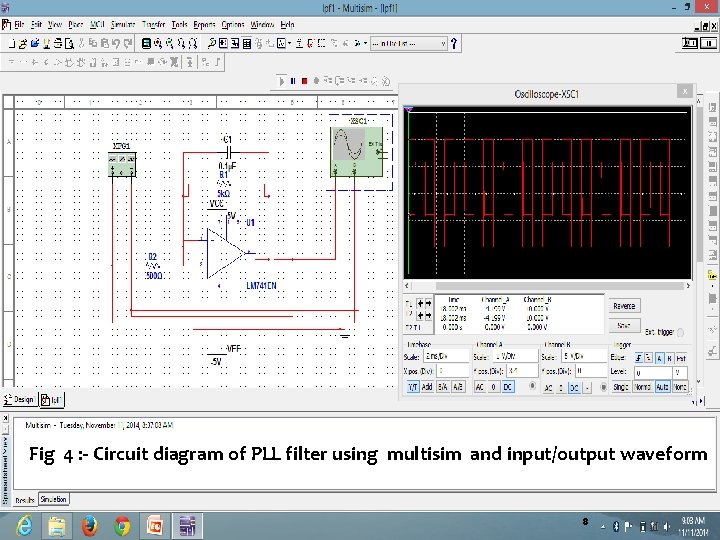Viewport: 720px width, 540px height.
Task: Switch to the lpf1 sheet tab
Action: pos(52,400)
